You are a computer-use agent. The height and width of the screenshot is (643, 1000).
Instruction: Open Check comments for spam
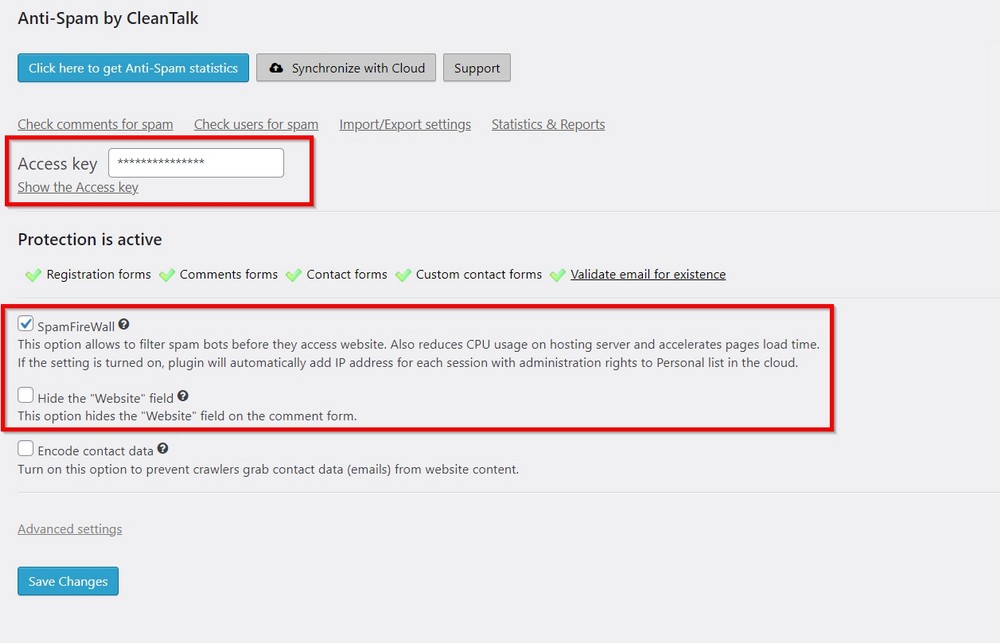tap(95, 124)
